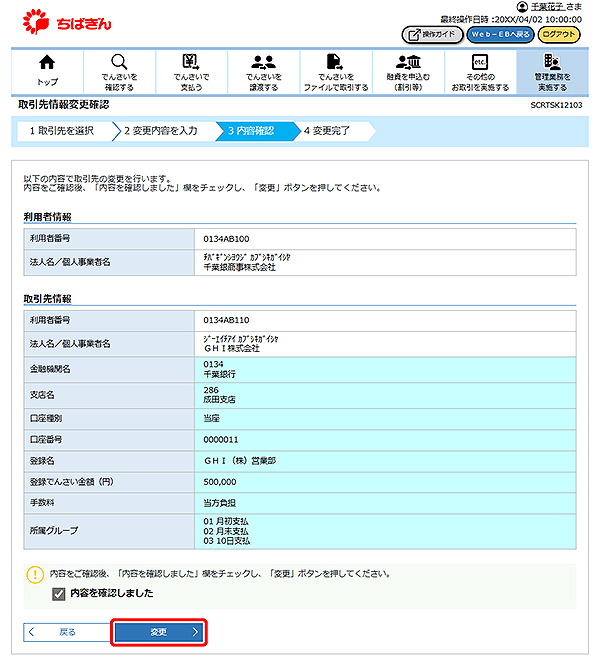This screenshot has width=600, height=666.
Task: Select the でんさいを譲渡する menu label
Action: [x=263, y=82]
